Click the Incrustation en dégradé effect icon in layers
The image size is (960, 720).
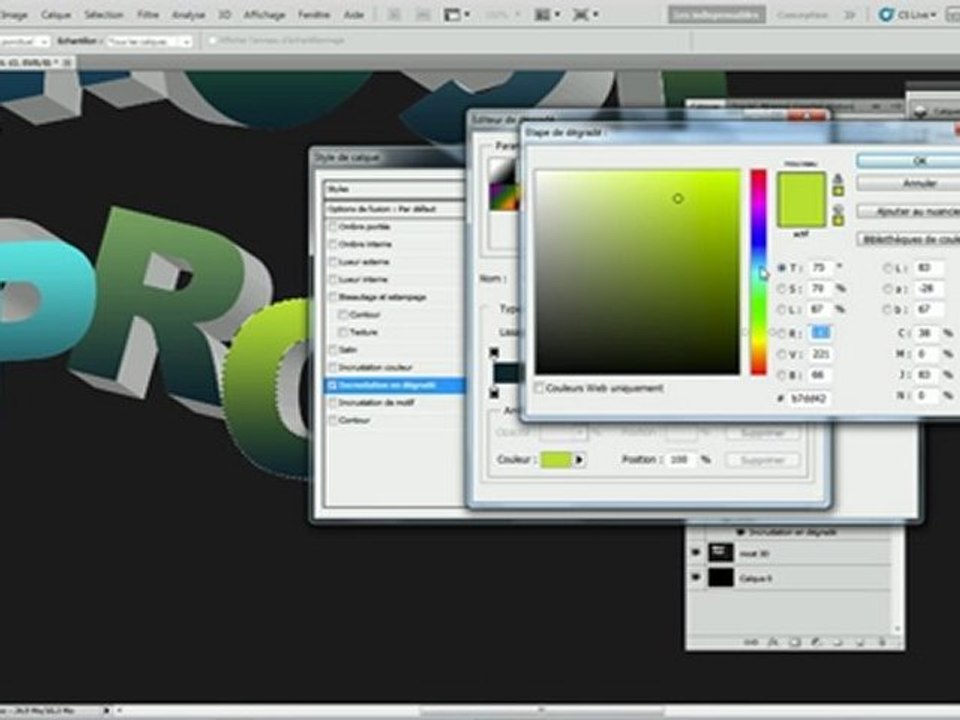[740, 532]
